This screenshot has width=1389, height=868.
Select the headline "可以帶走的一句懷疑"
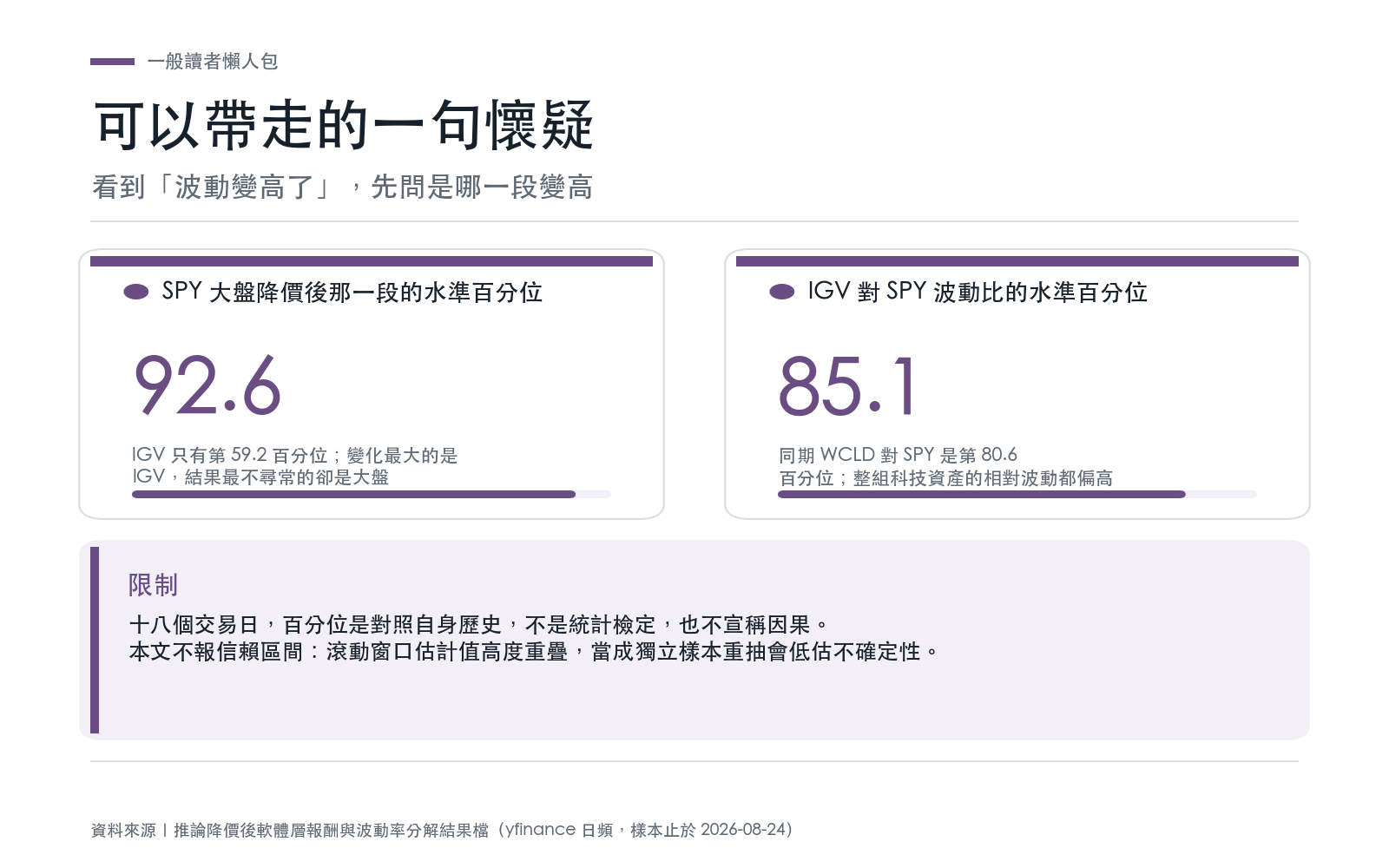[x=344, y=126]
